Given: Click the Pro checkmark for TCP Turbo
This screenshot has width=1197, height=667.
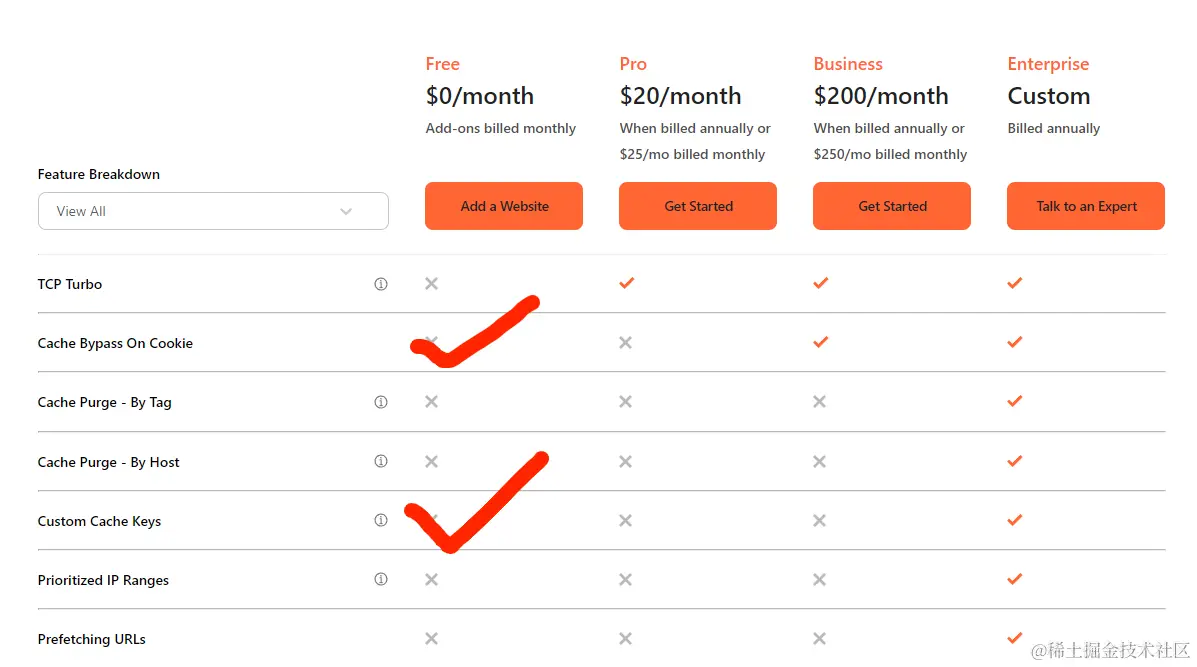Looking at the screenshot, I should click(626, 283).
